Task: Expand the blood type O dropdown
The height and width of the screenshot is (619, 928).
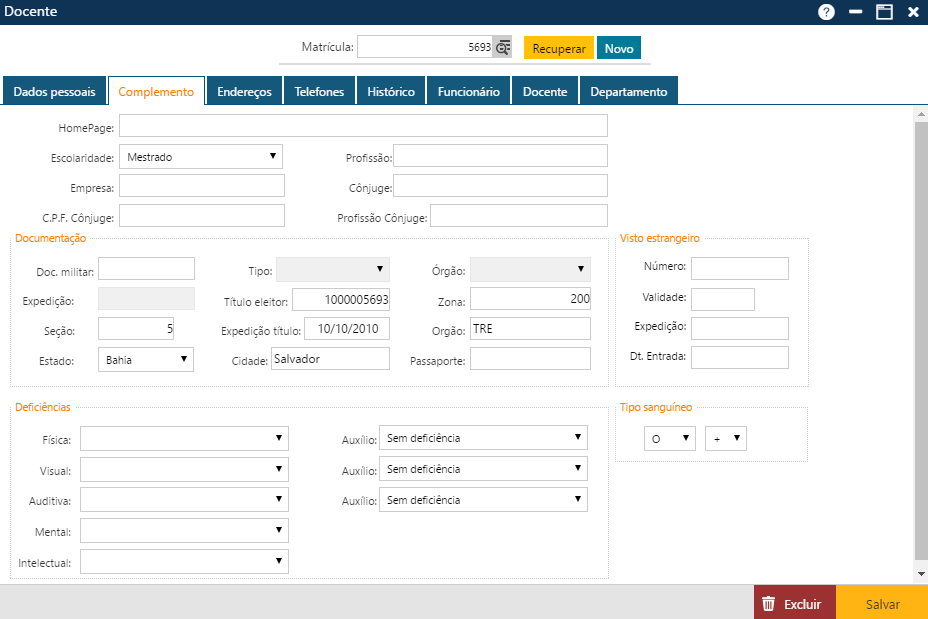Action: (x=684, y=437)
